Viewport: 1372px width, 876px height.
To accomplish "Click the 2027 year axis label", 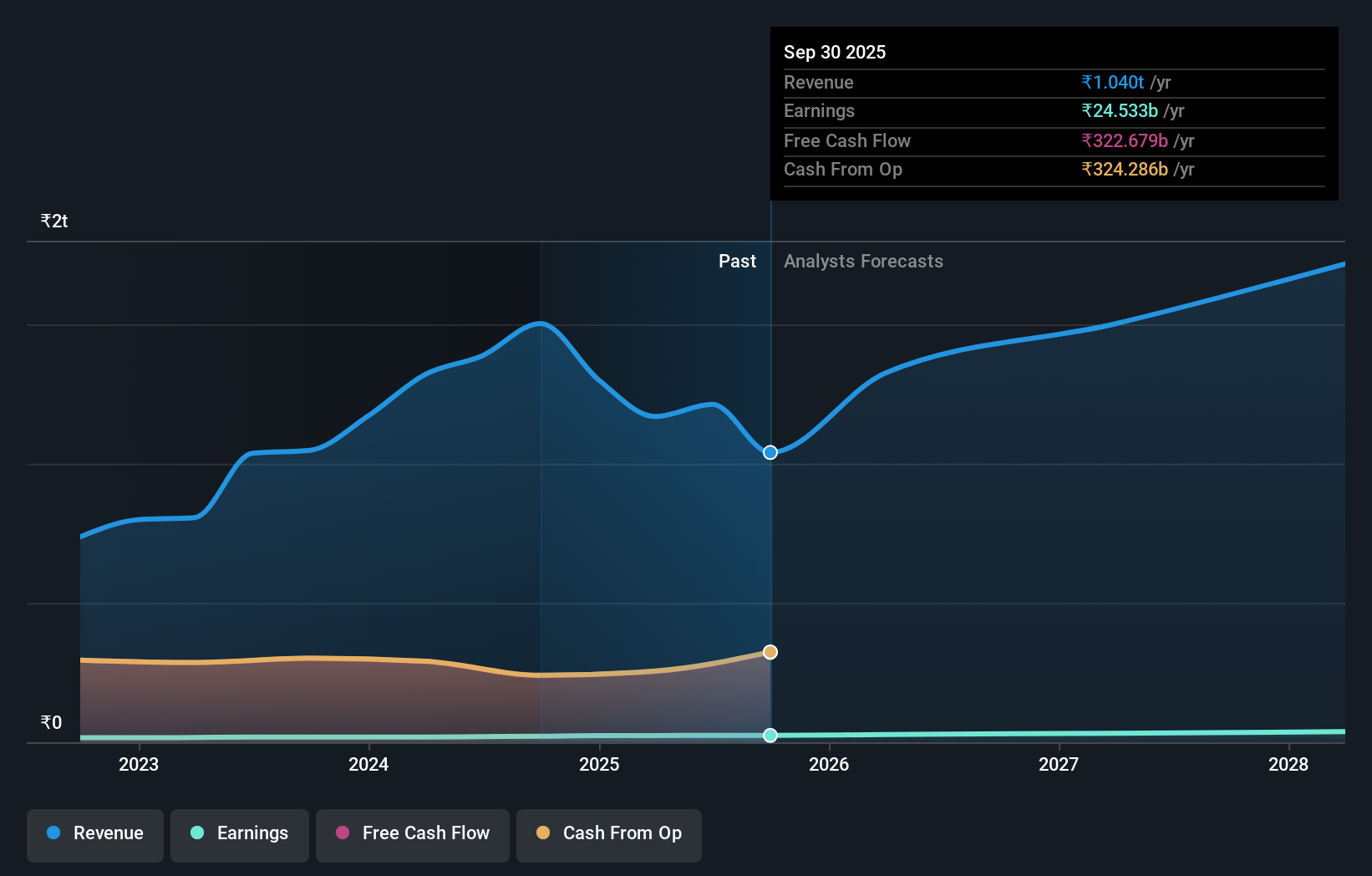I will (1059, 764).
